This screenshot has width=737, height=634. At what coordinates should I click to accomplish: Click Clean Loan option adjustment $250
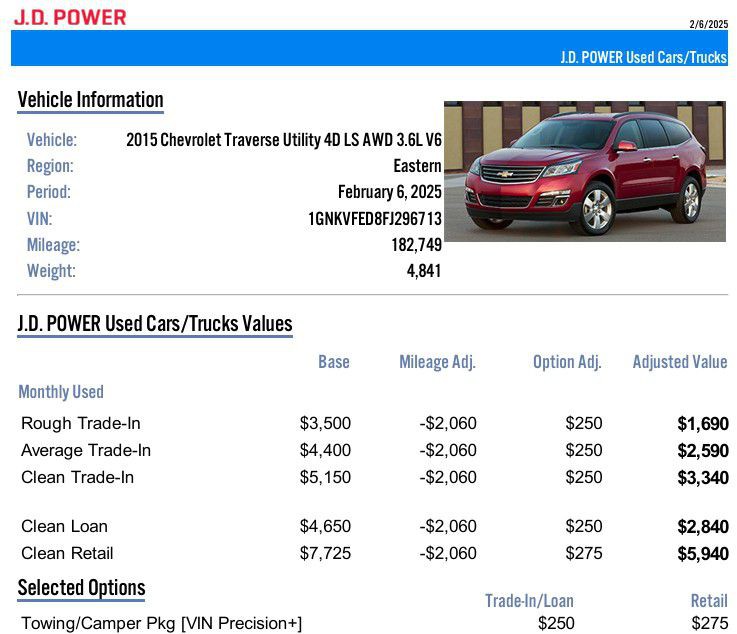coord(584,526)
